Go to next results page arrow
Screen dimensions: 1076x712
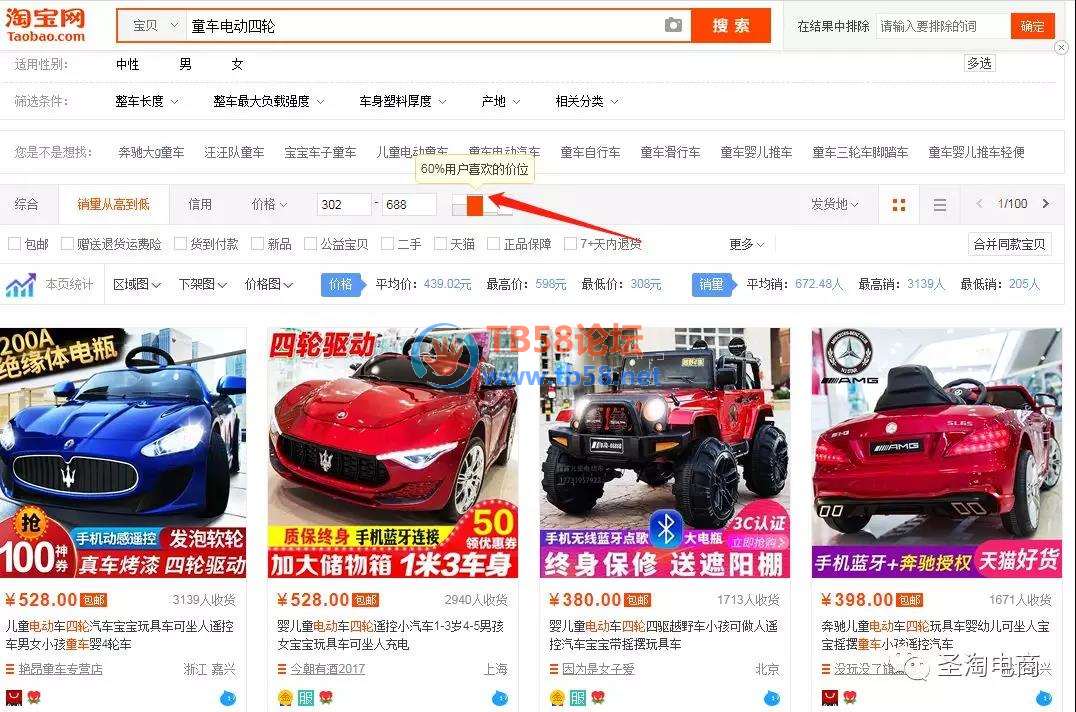(1046, 204)
